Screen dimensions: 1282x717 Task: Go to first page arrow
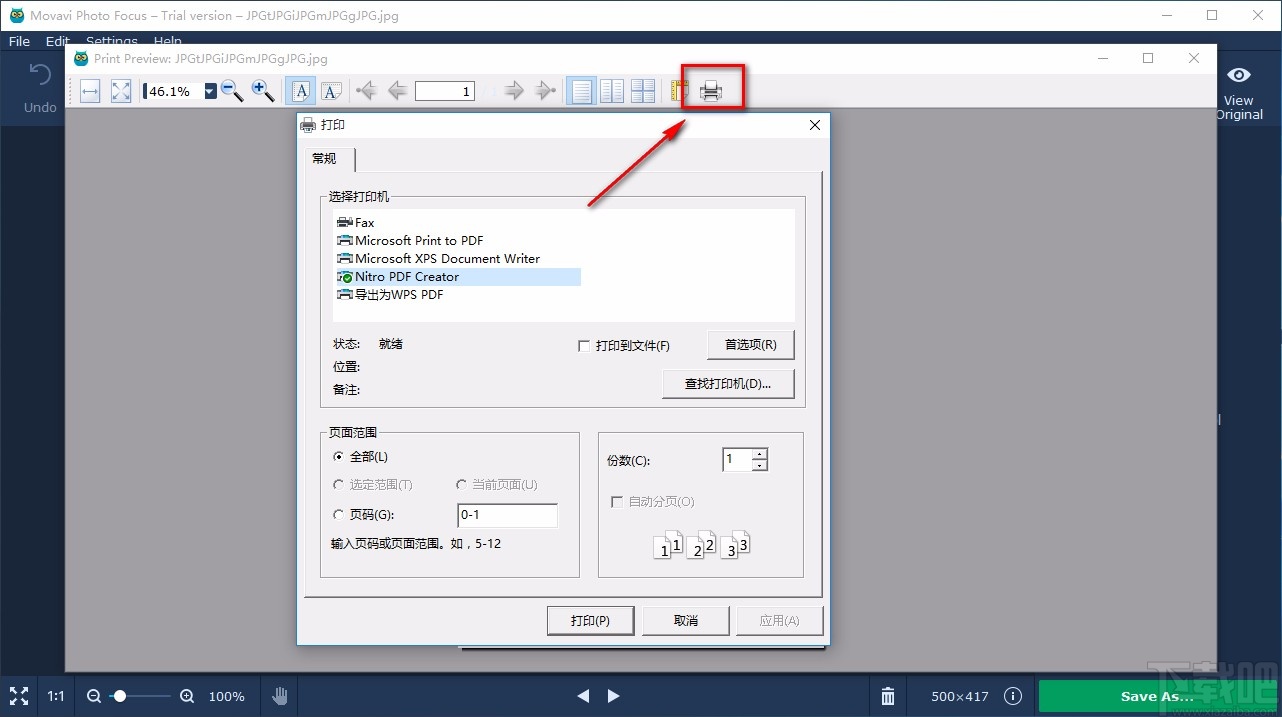point(366,91)
